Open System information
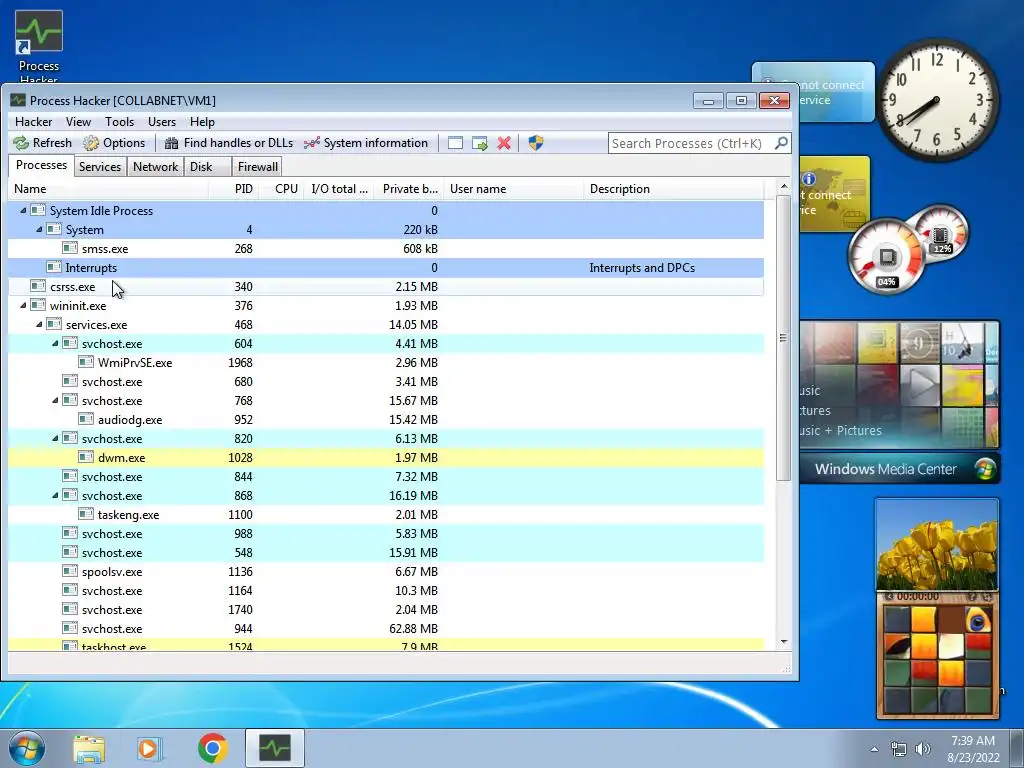This screenshot has width=1024, height=768. click(x=366, y=143)
